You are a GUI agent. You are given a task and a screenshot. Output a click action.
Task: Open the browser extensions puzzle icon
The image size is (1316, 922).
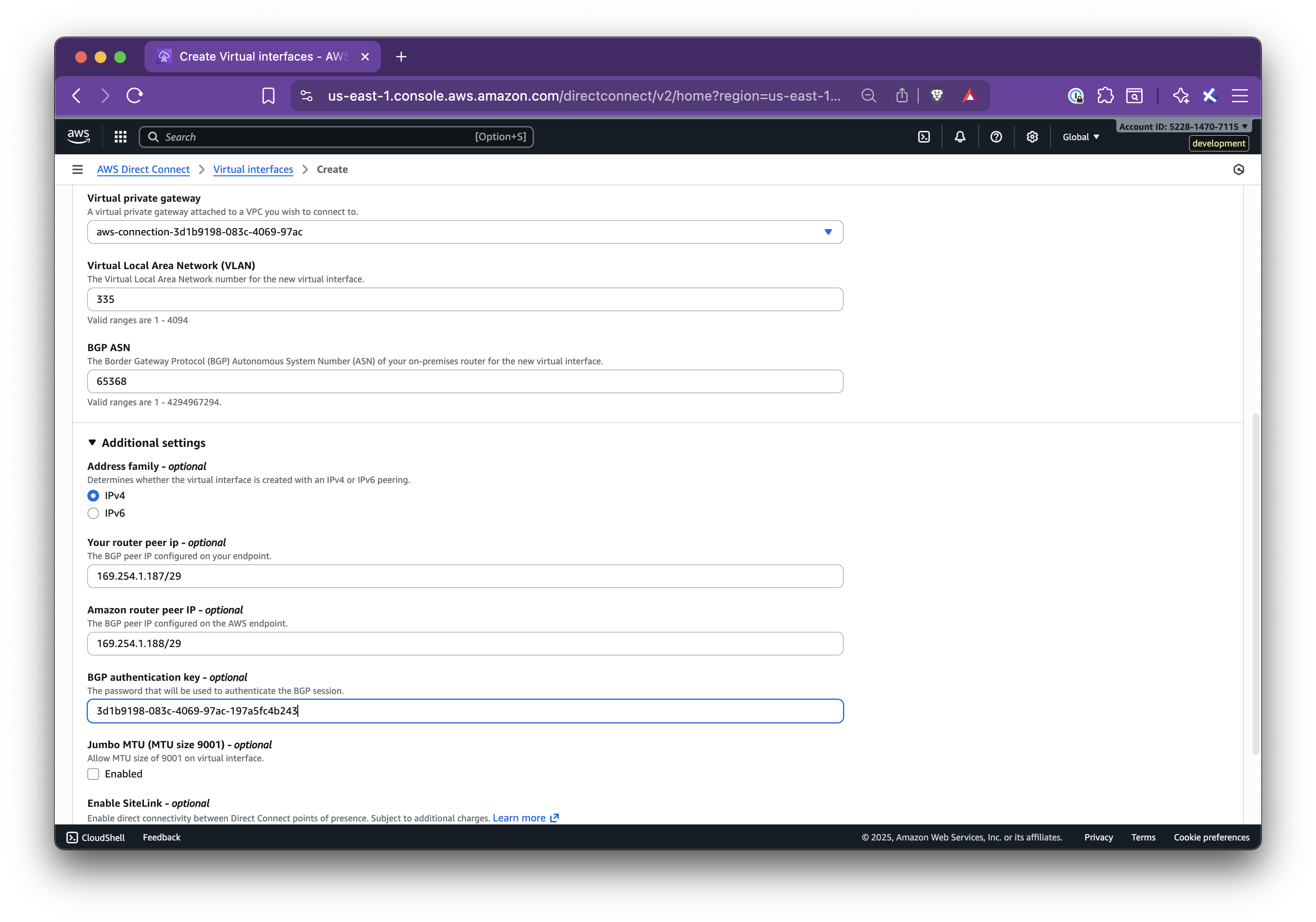click(x=1105, y=96)
